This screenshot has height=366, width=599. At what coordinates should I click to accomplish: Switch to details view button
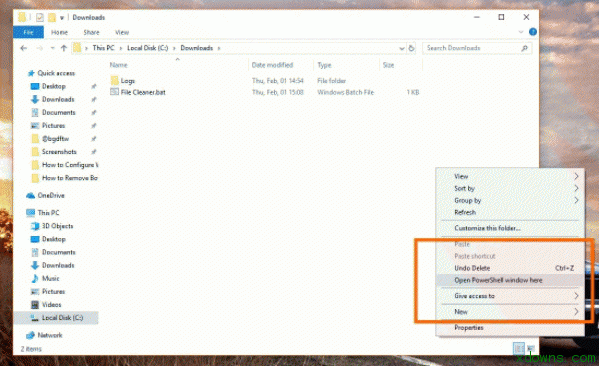tap(518, 348)
